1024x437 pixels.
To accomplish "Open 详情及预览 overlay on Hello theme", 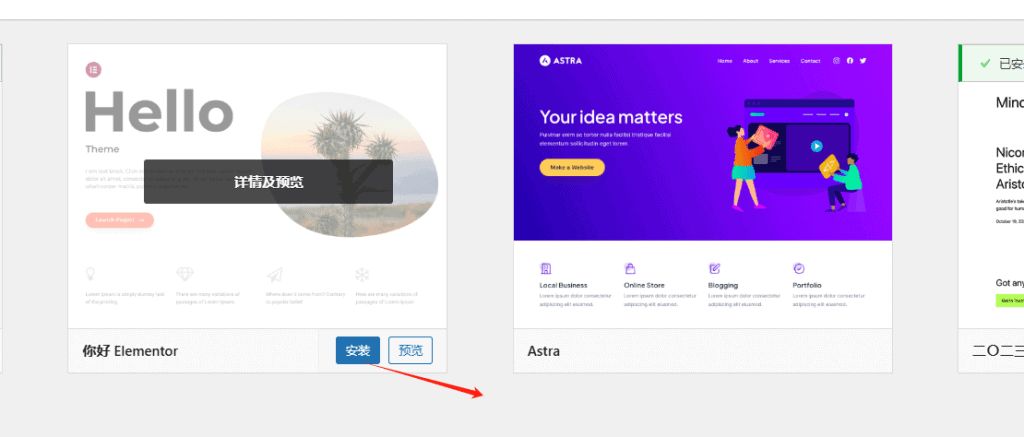I will click(268, 182).
